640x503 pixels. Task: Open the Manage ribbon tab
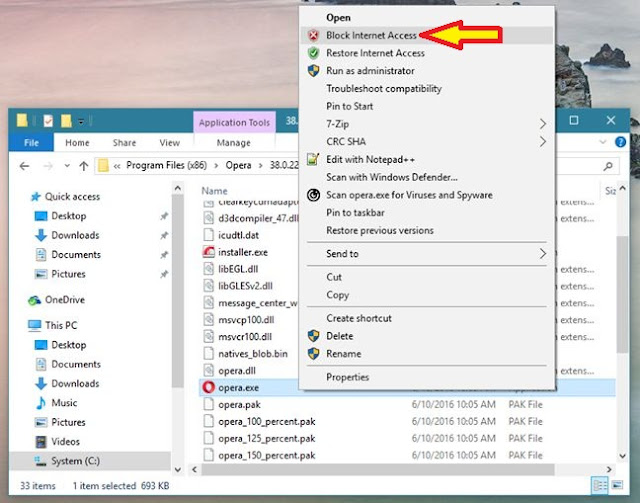(x=233, y=142)
